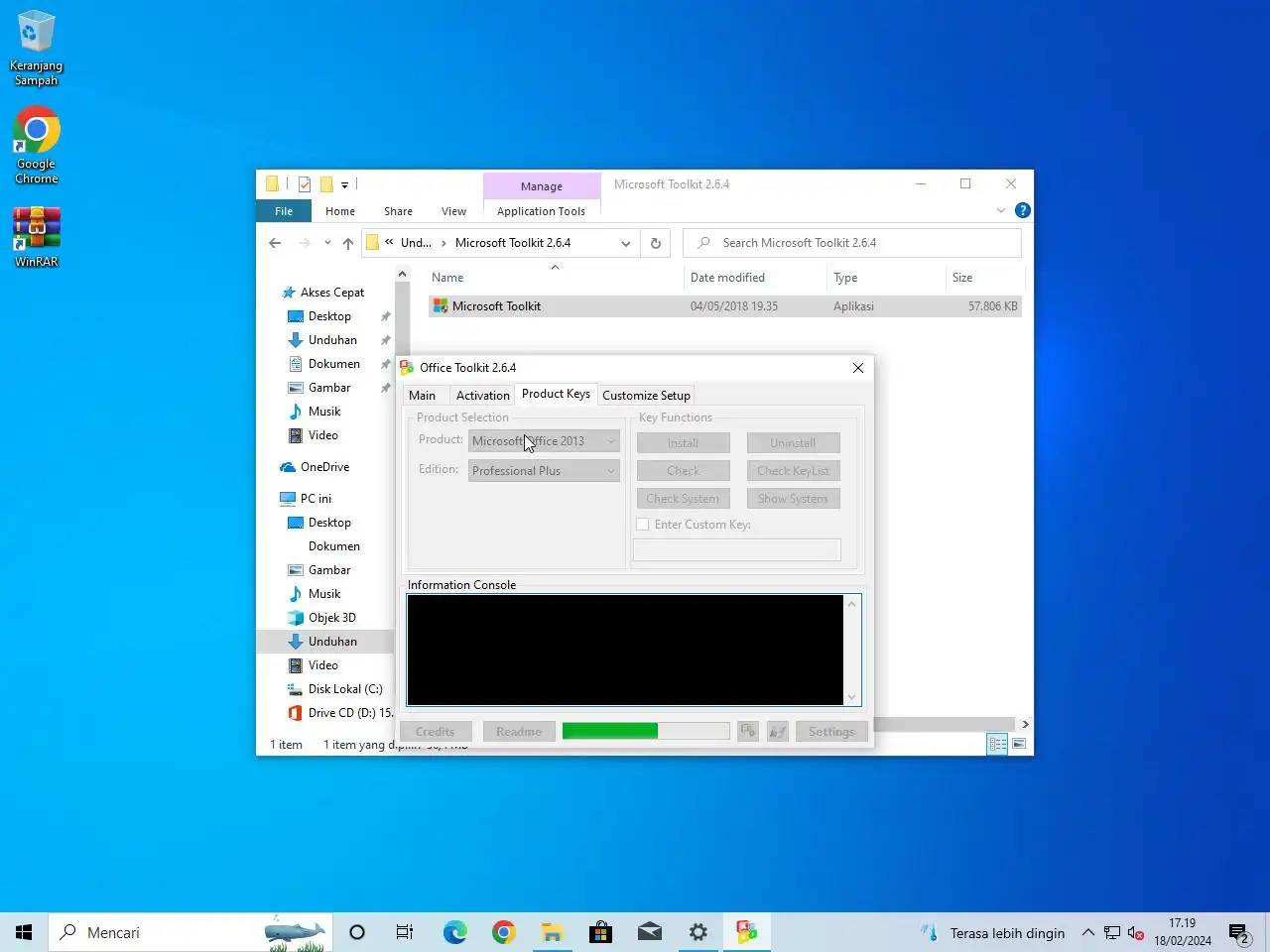Open quick access toolbar customize dropdown
The image size is (1270, 952).
tap(344, 184)
